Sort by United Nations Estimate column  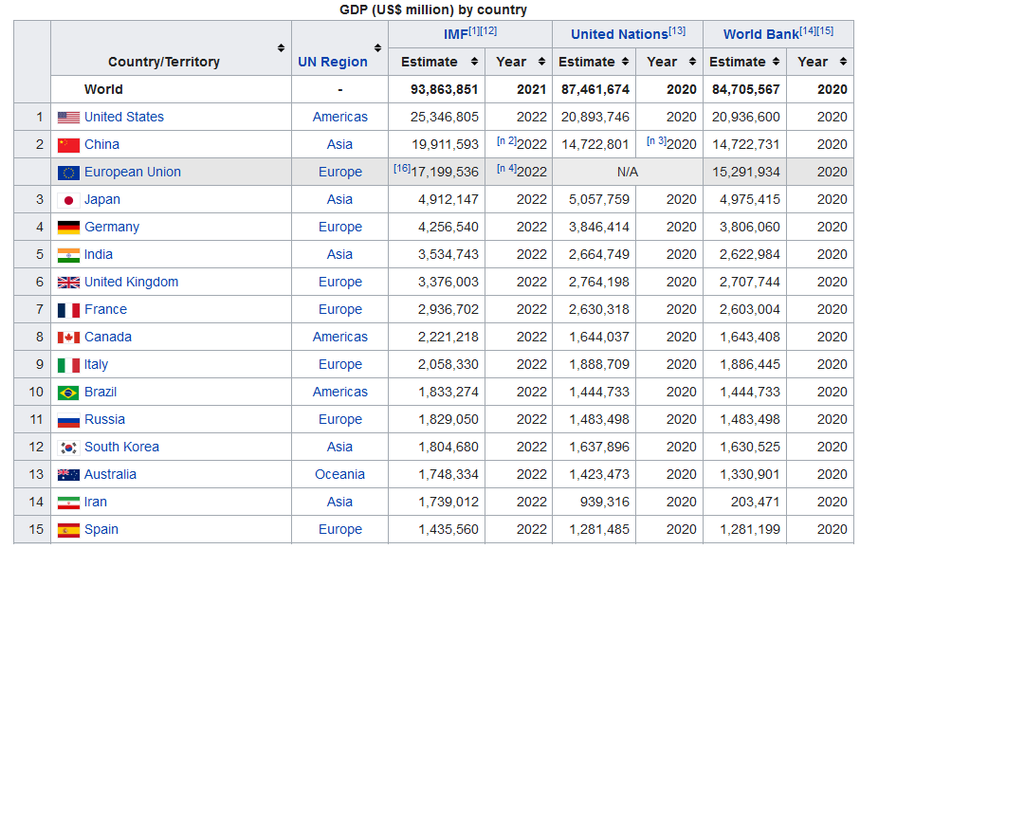tap(625, 61)
